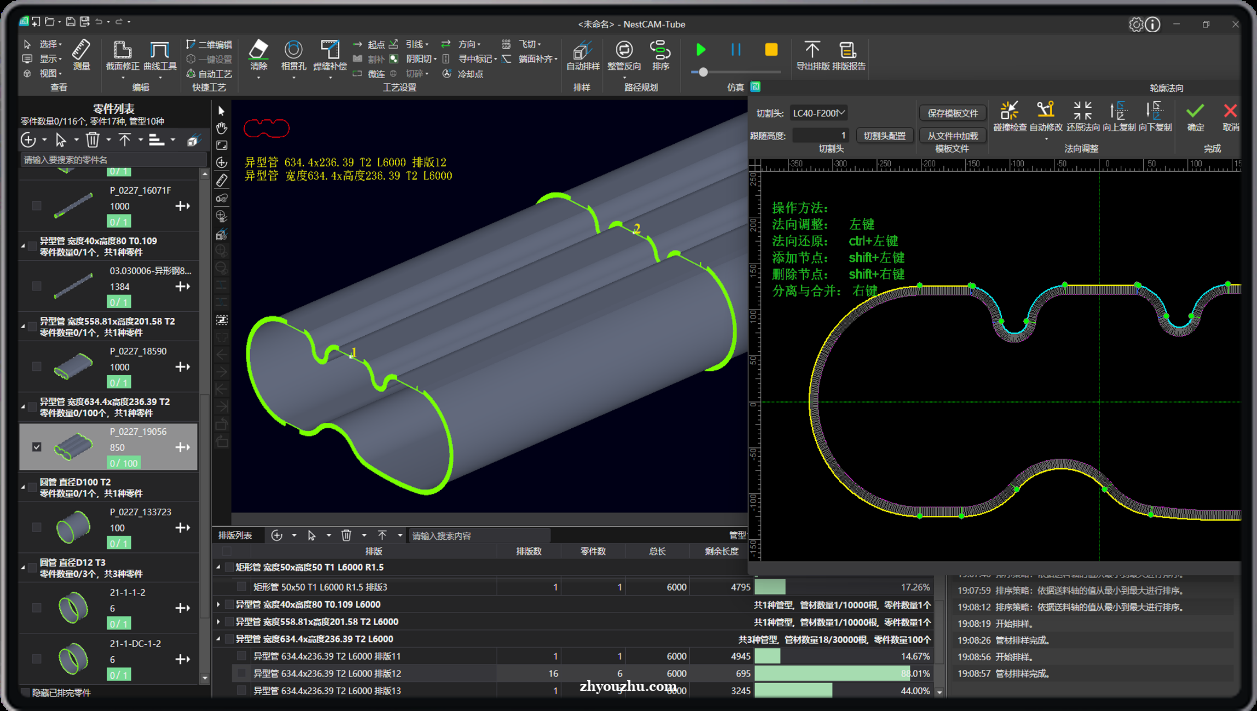Confirm with the green 确定 checkmark
Screen dimensions: 1257x711
1195,116
